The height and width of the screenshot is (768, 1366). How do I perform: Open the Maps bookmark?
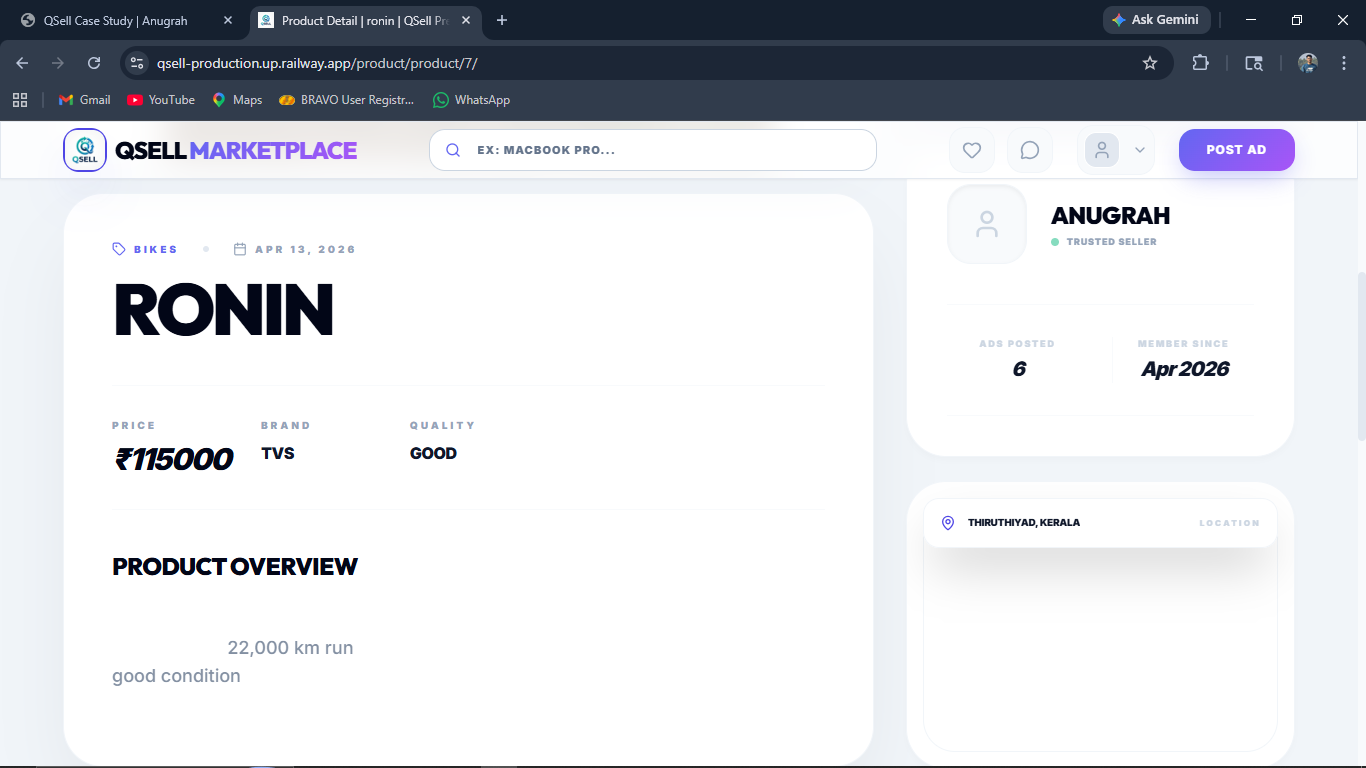click(x=237, y=100)
